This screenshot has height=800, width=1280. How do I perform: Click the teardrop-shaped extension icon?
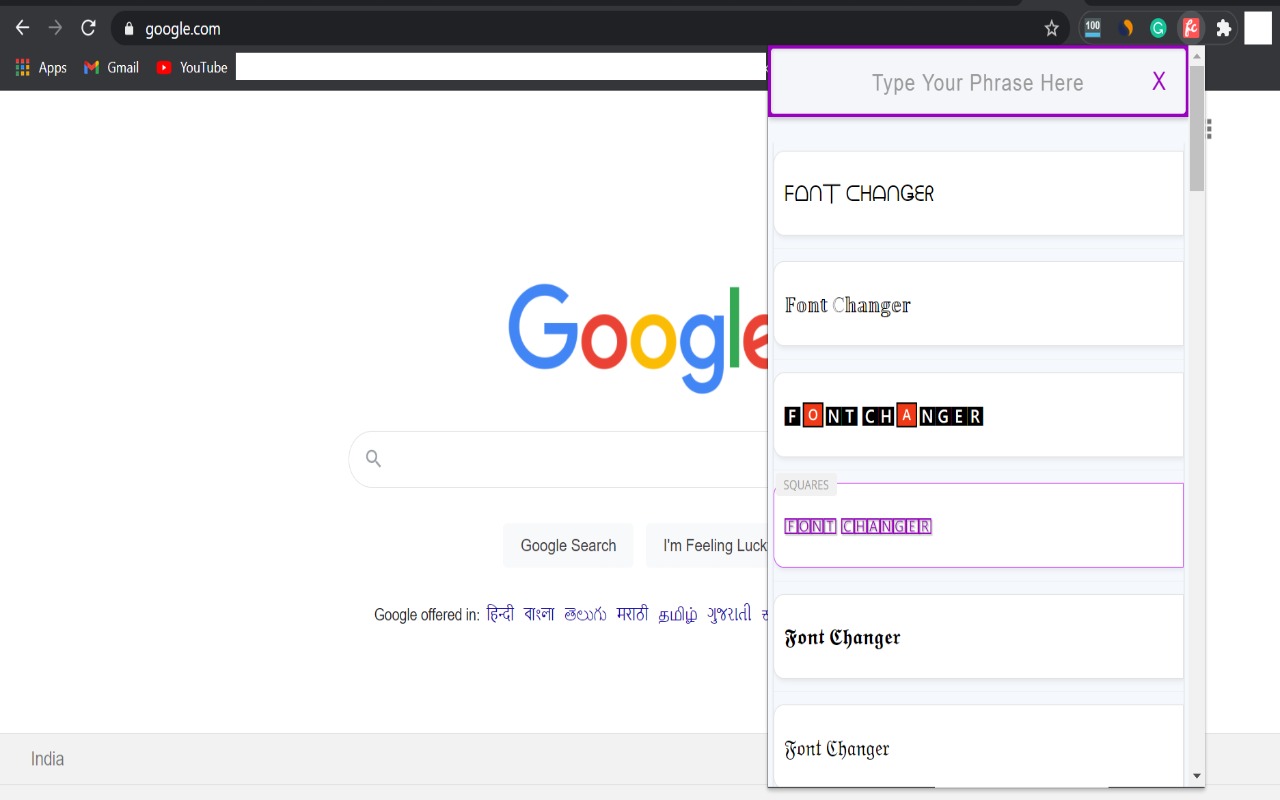click(1126, 27)
